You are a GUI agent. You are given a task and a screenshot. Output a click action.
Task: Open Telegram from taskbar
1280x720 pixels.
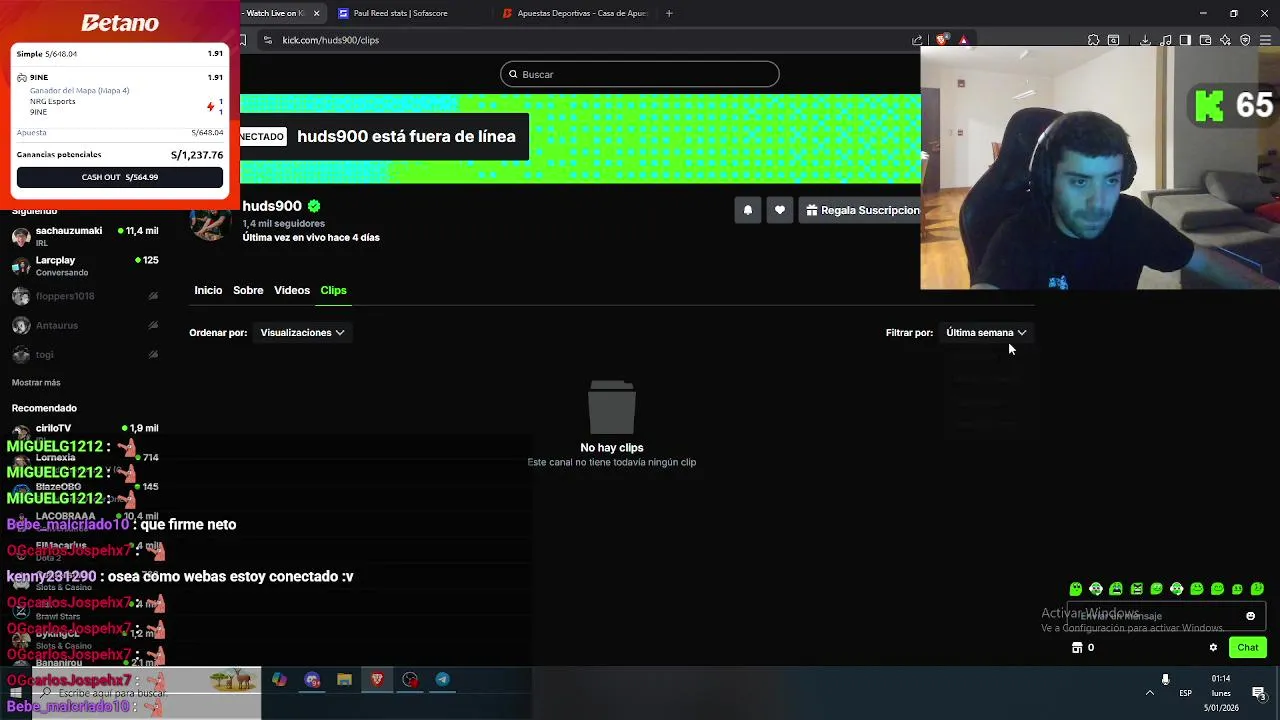[x=442, y=680]
